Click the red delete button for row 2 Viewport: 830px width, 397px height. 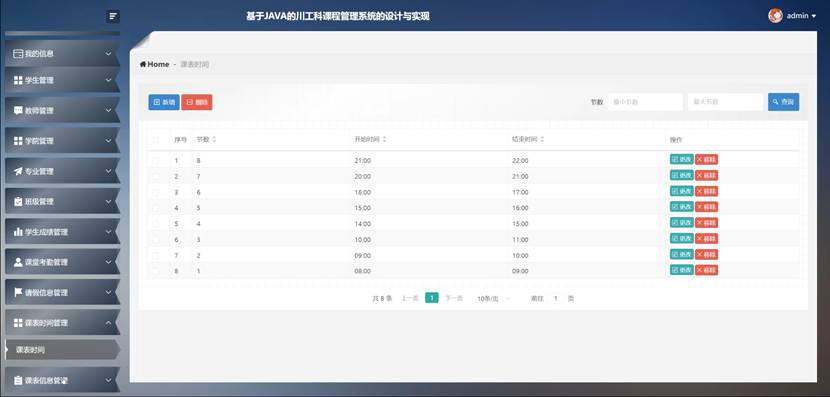707,175
